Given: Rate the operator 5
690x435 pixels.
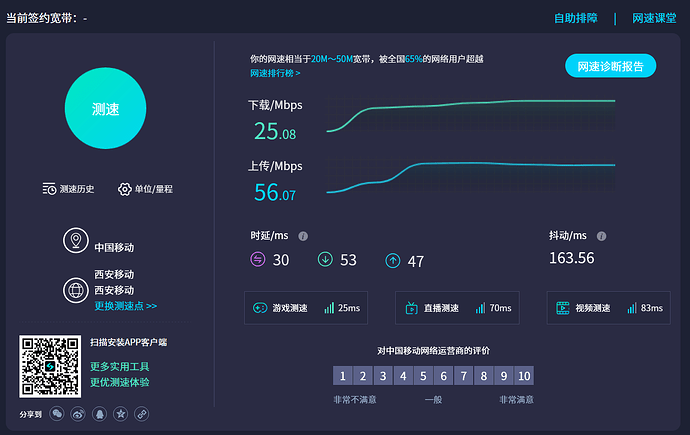Looking at the screenshot, I should click(x=423, y=376).
